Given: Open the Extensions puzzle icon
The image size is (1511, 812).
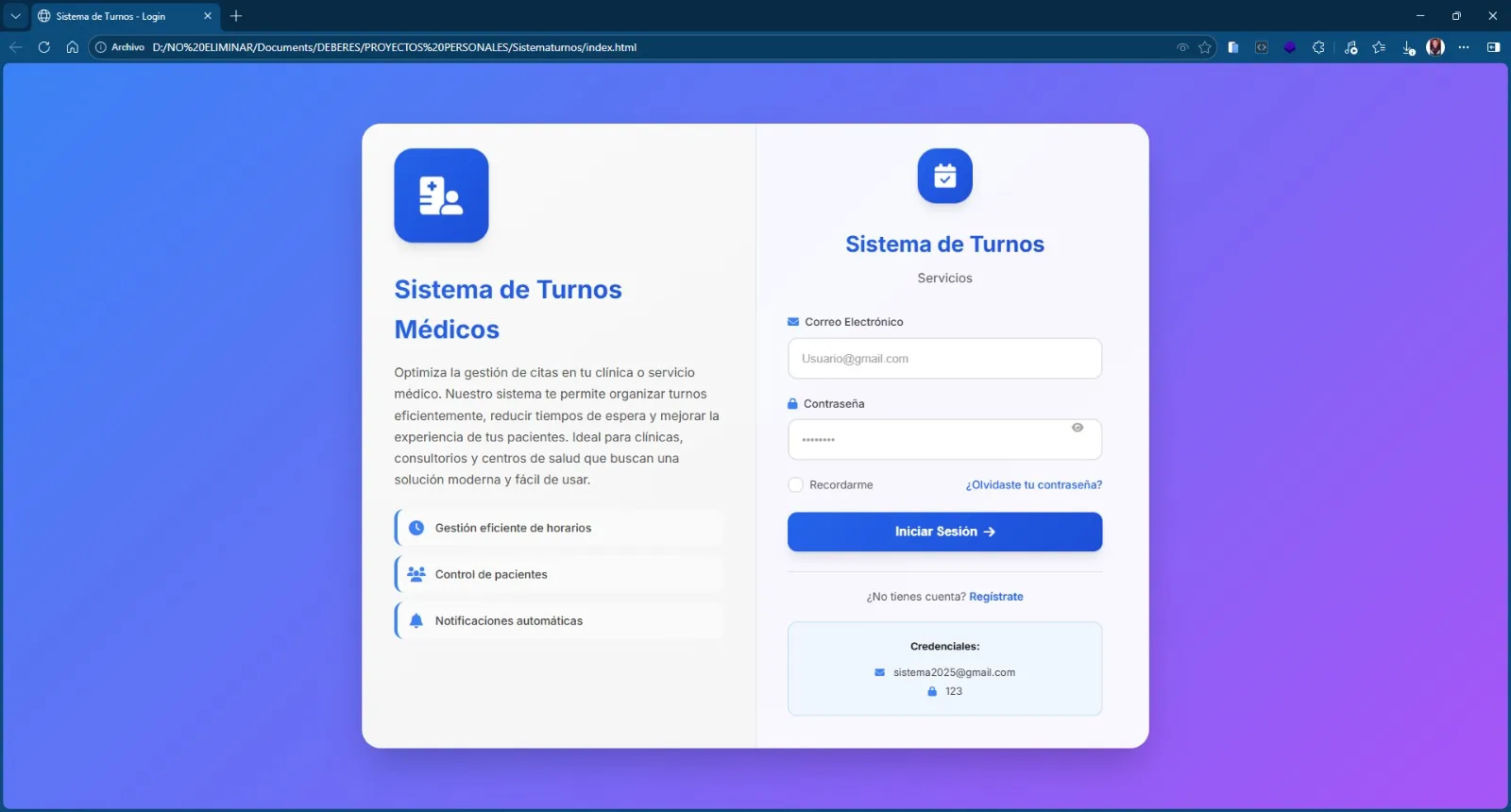Looking at the screenshot, I should (1318, 47).
